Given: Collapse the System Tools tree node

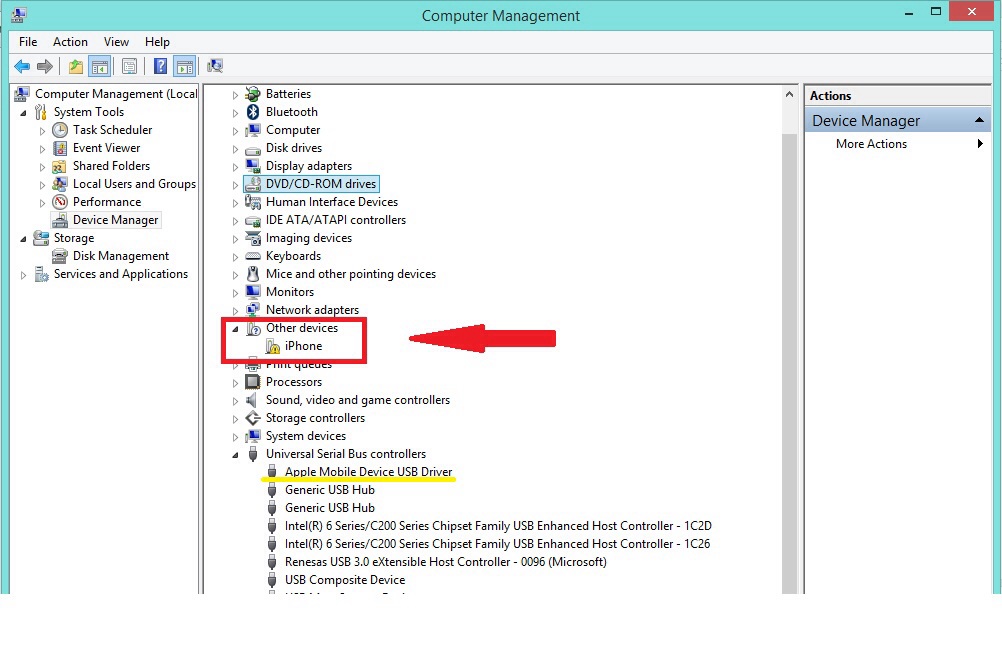Looking at the screenshot, I should point(24,112).
